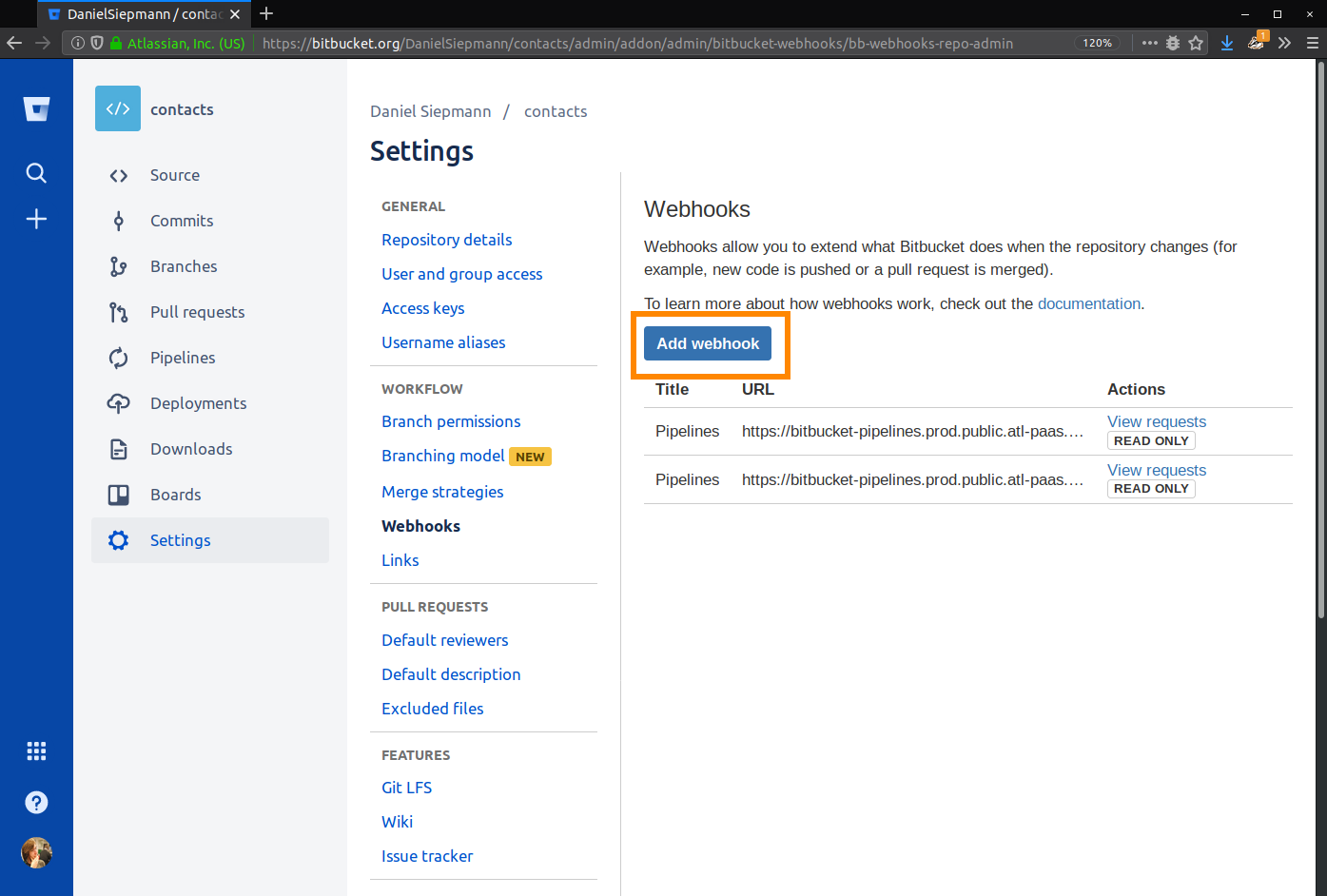Bookmark this page with star icon
The image size is (1327, 896).
pos(1196,43)
